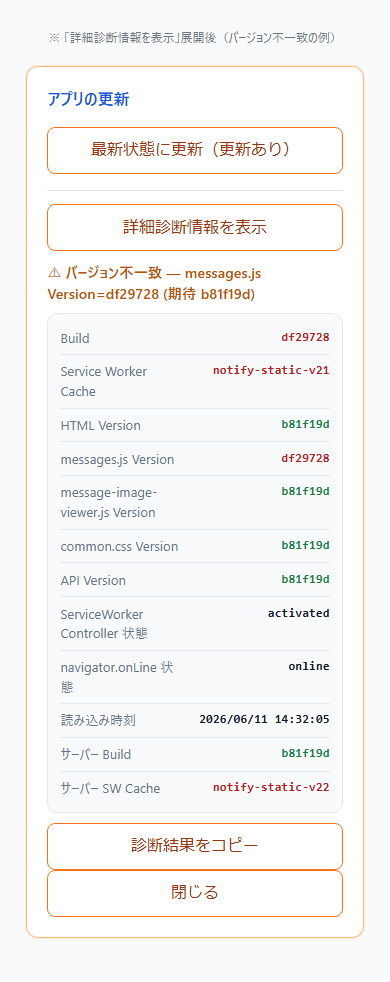
Task: Click the caption note about 詳細診断情報を表示
Action: pos(195,38)
